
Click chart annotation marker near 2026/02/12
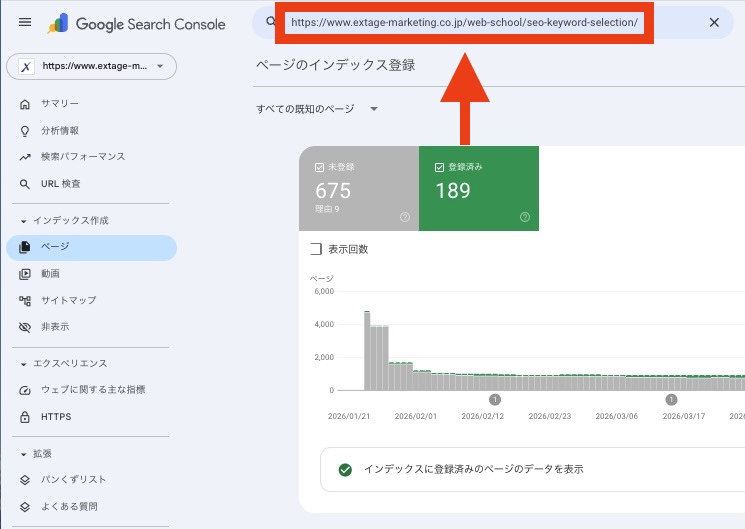click(495, 400)
